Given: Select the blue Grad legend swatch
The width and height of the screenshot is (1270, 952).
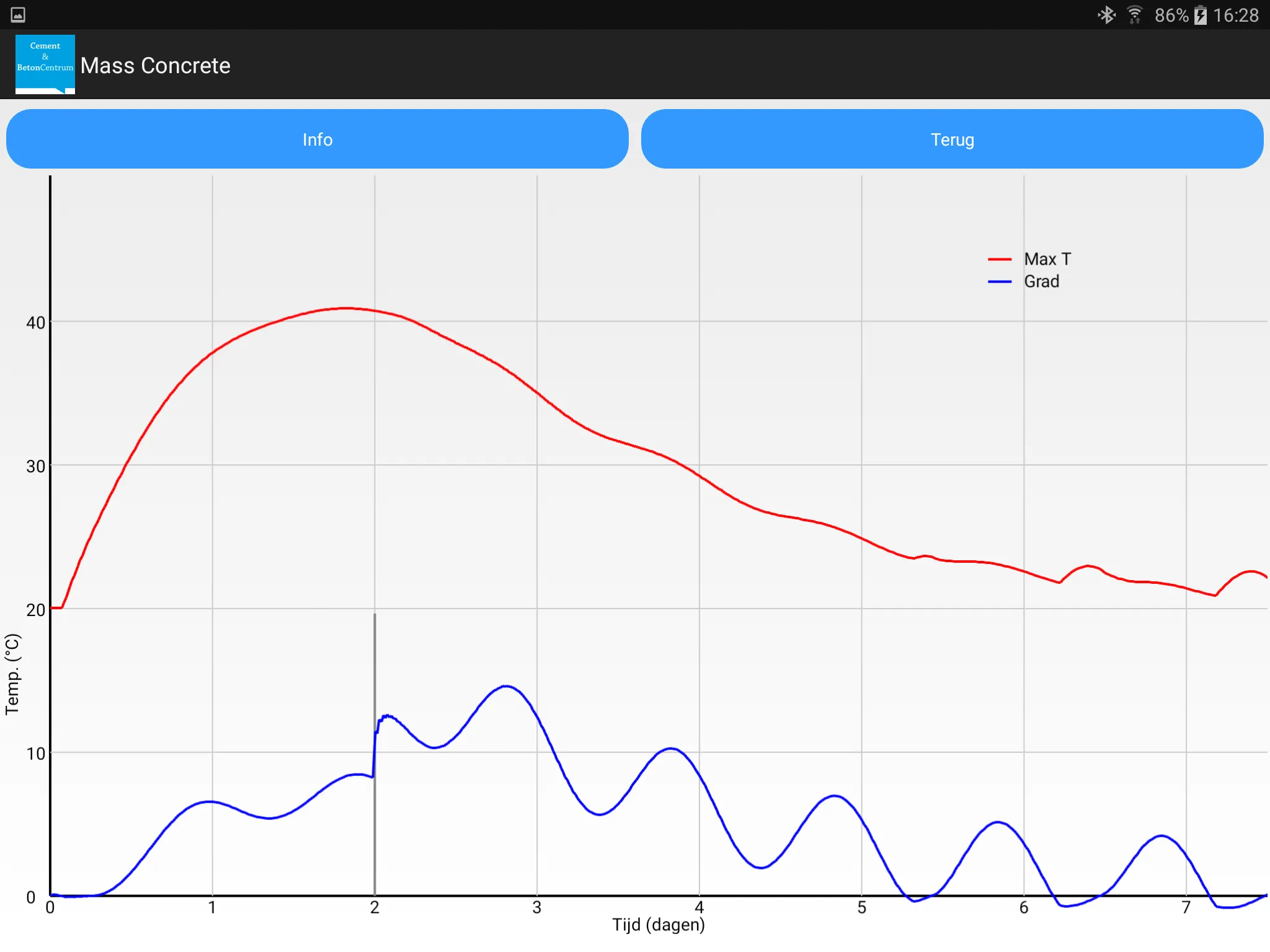Looking at the screenshot, I should 1000,281.
